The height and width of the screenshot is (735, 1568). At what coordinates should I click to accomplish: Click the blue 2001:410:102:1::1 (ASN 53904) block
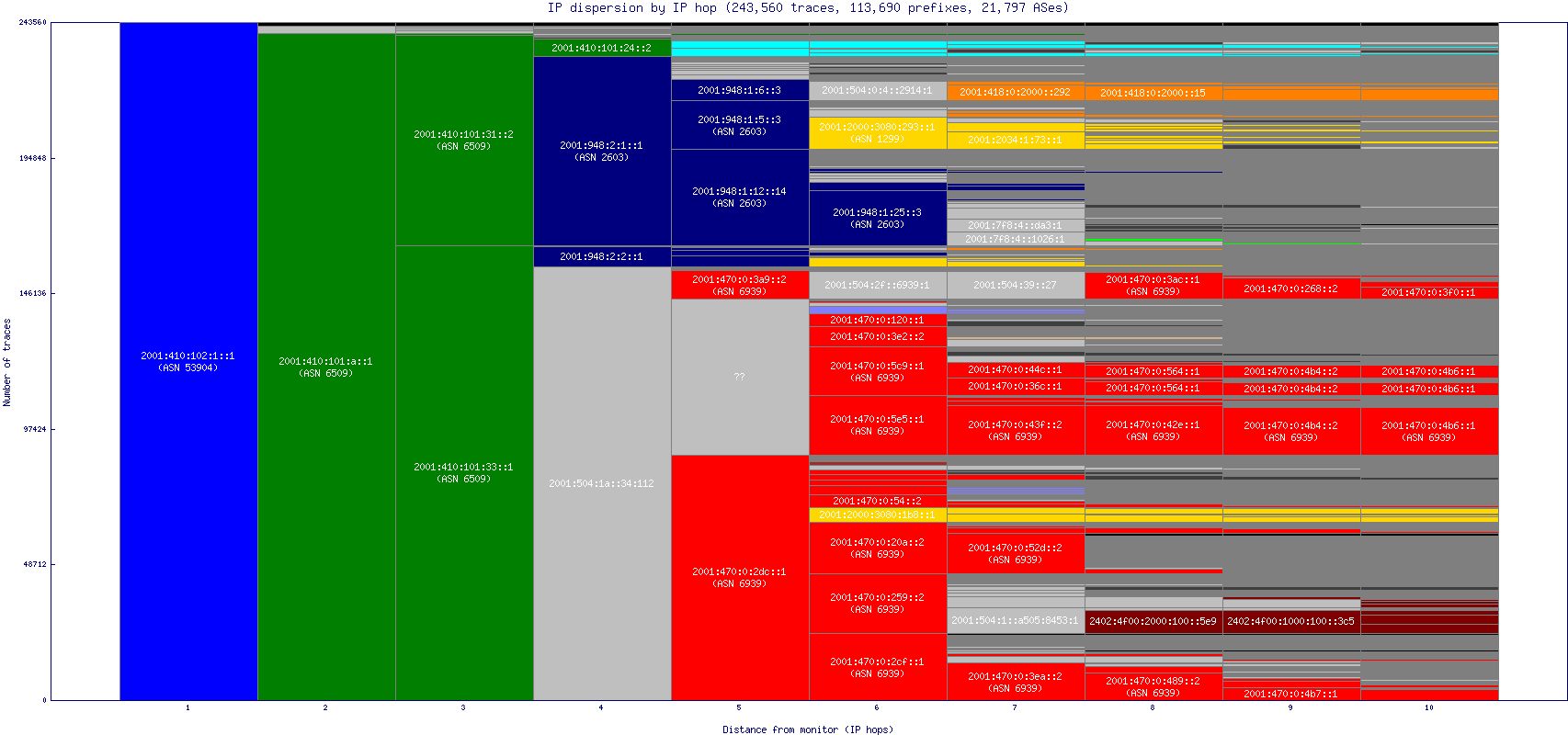tap(188, 361)
